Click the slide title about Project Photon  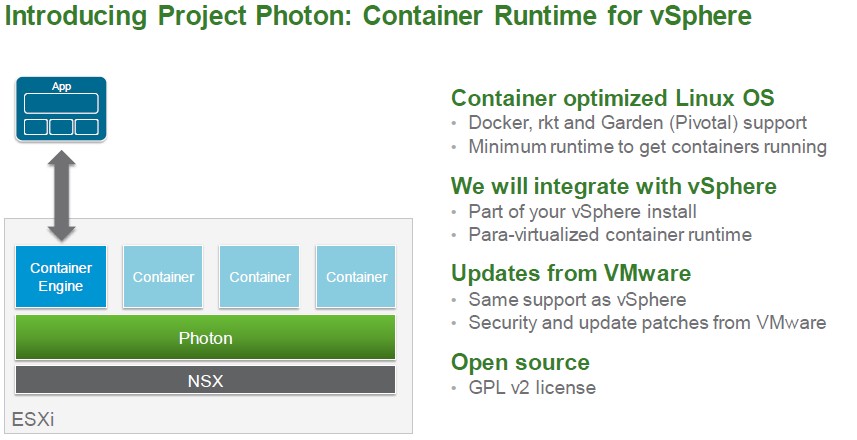click(x=378, y=16)
